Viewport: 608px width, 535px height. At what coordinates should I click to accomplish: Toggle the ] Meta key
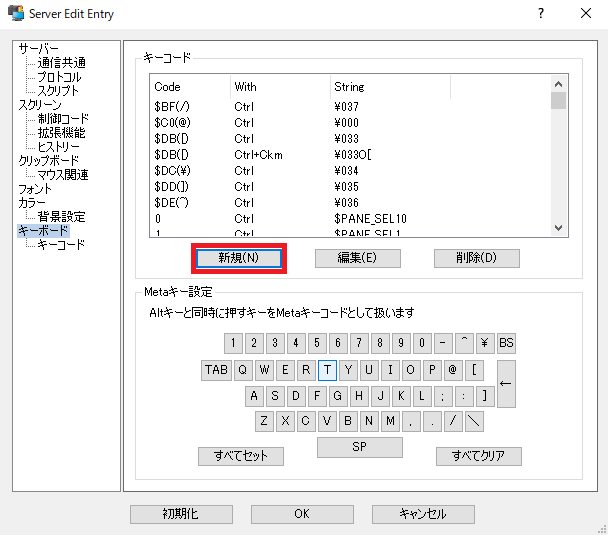[485, 396]
